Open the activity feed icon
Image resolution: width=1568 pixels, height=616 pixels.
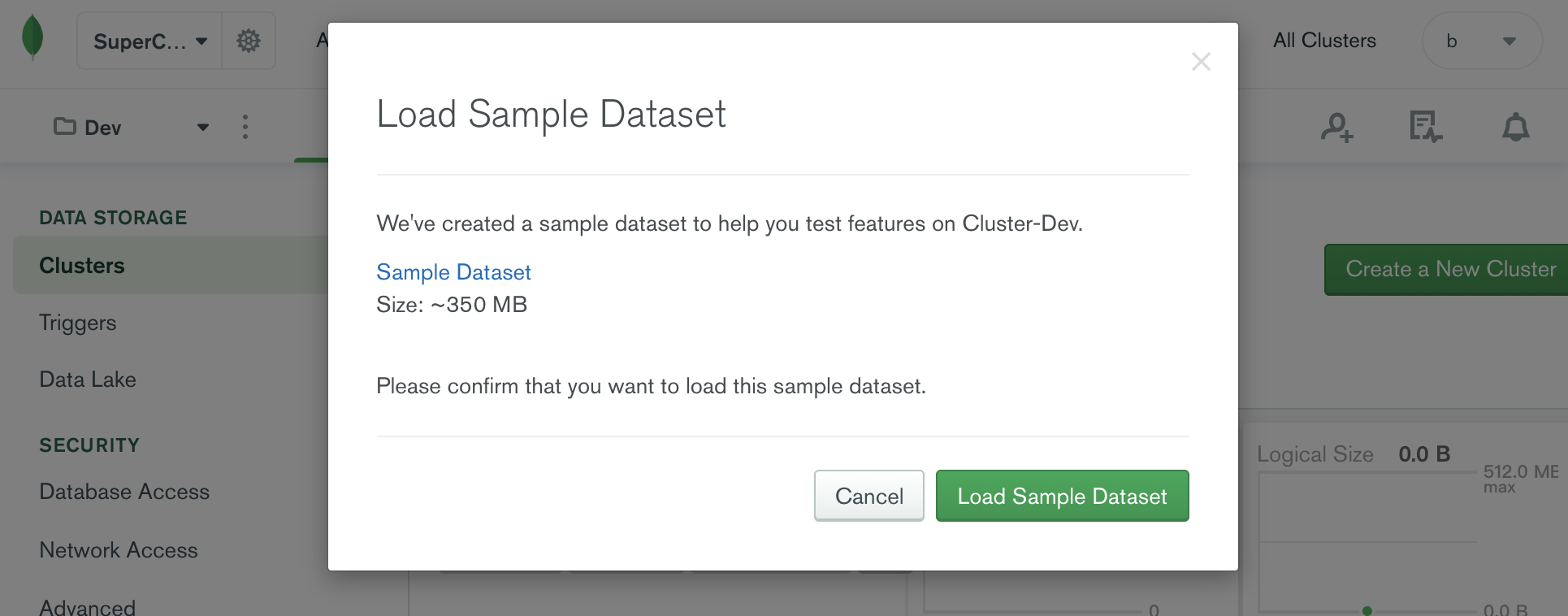click(x=1425, y=128)
